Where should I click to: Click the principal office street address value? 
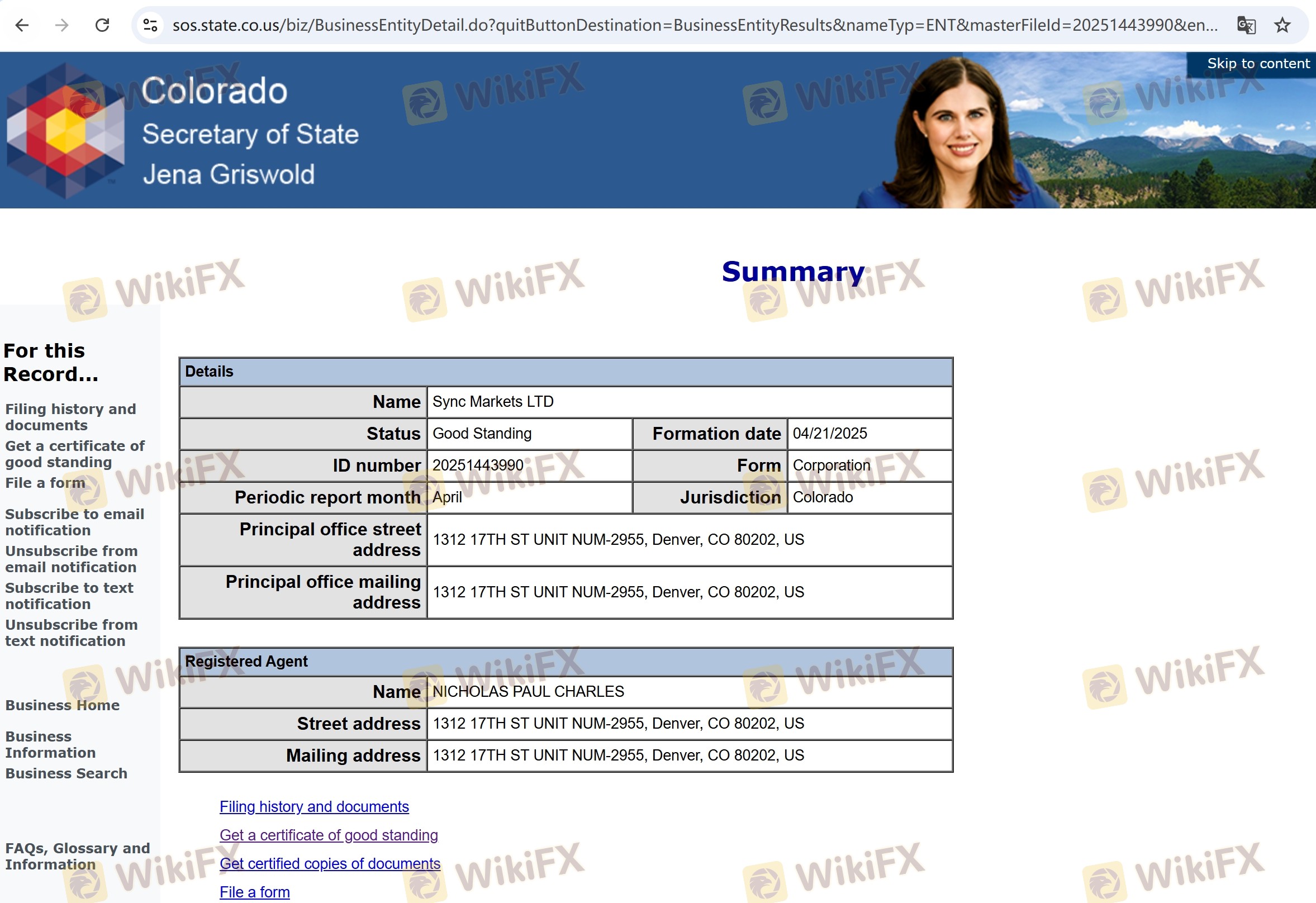click(x=619, y=539)
